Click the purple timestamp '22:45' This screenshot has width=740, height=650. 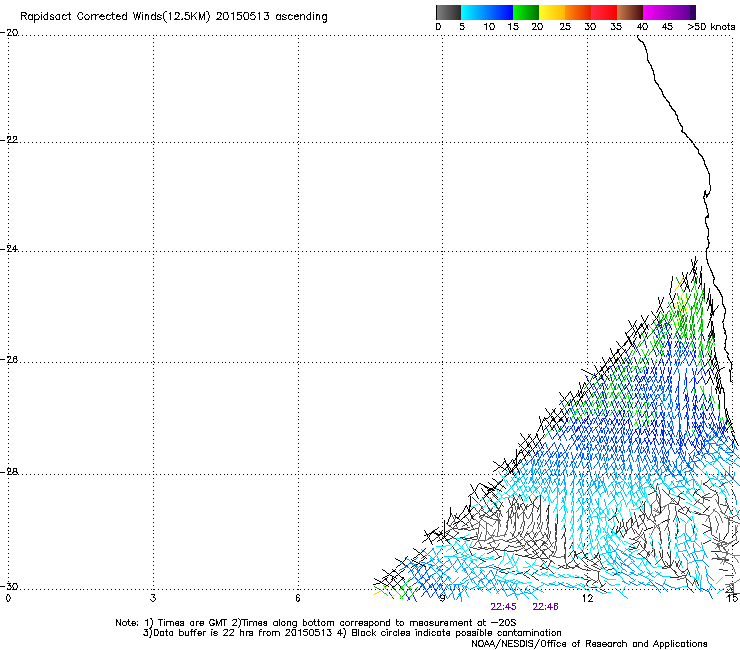503,607
